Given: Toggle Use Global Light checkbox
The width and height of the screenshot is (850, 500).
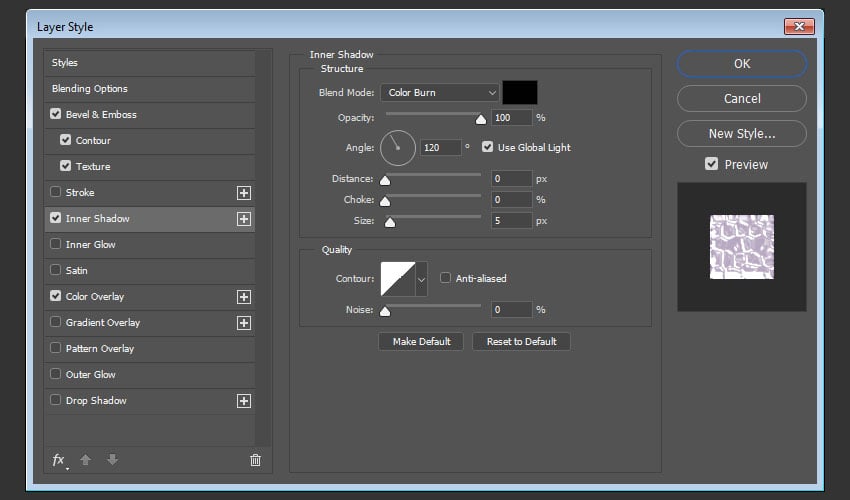Looking at the screenshot, I should 487,147.
